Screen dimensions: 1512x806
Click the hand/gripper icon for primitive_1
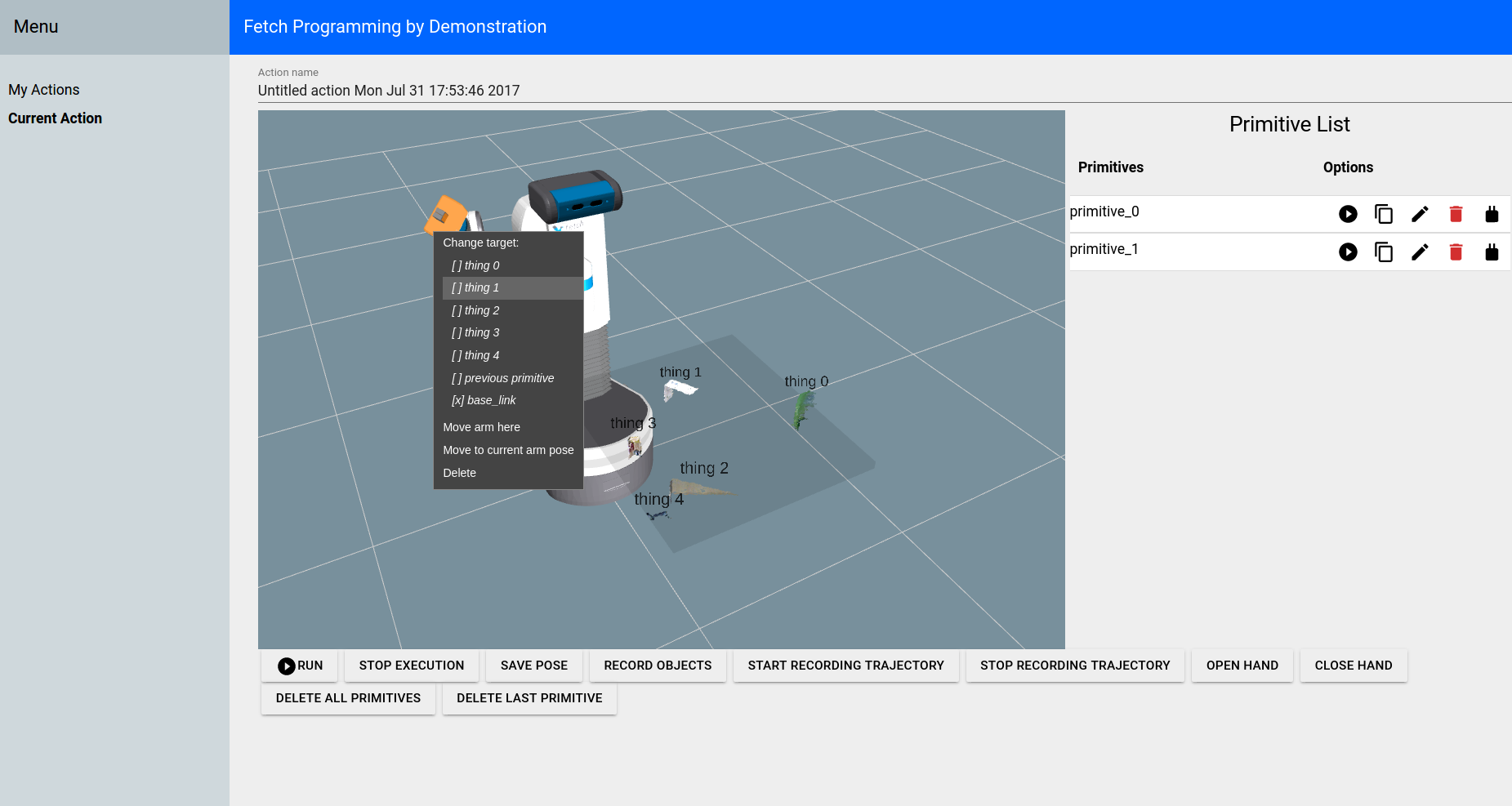click(x=1492, y=252)
